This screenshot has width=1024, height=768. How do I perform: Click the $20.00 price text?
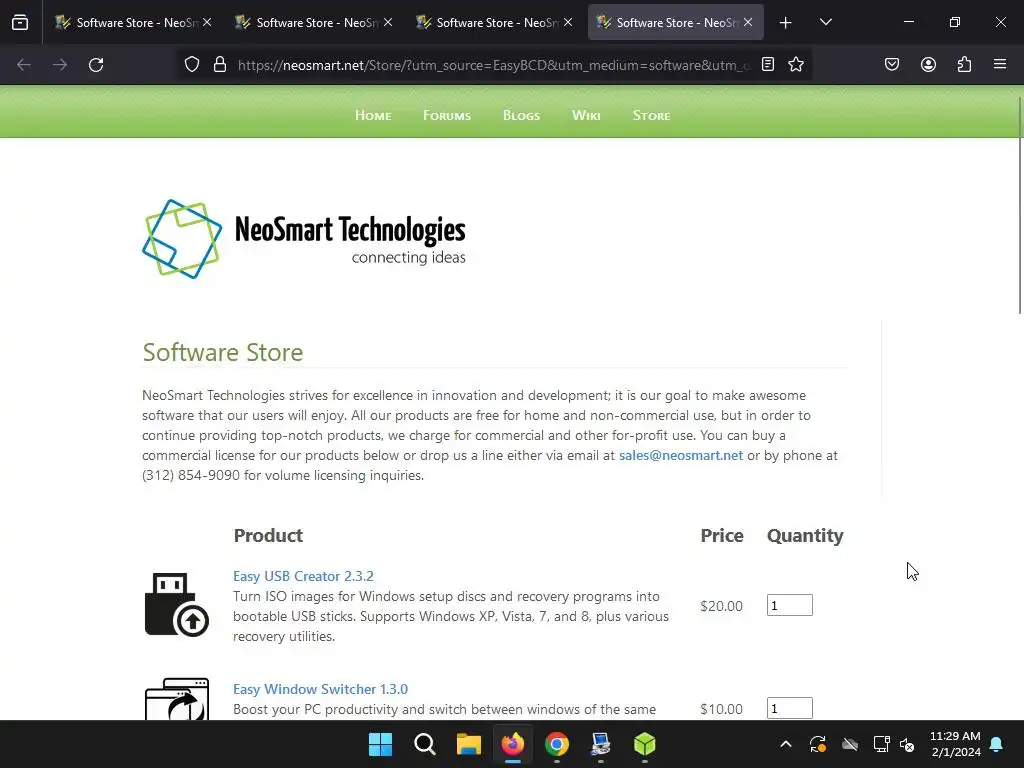click(721, 606)
